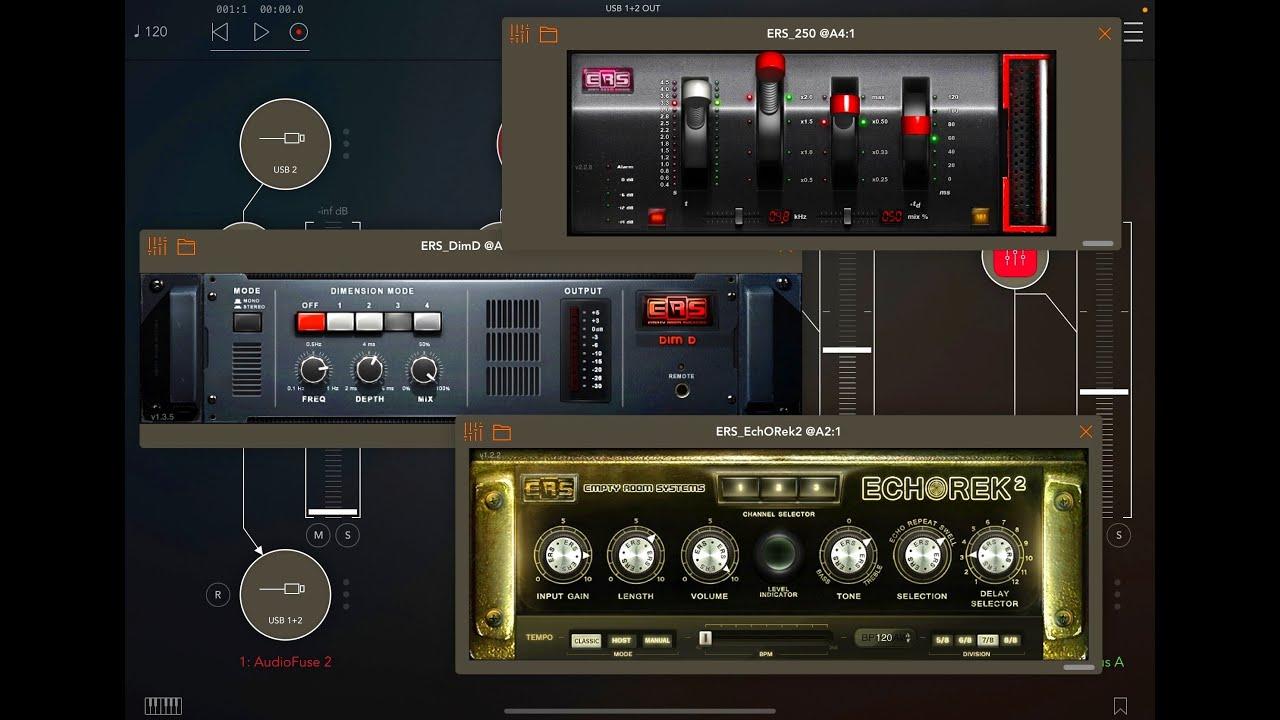Select HOST tempo mode in Echorek
Viewport: 1280px width, 720px height.
tap(621, 640)
